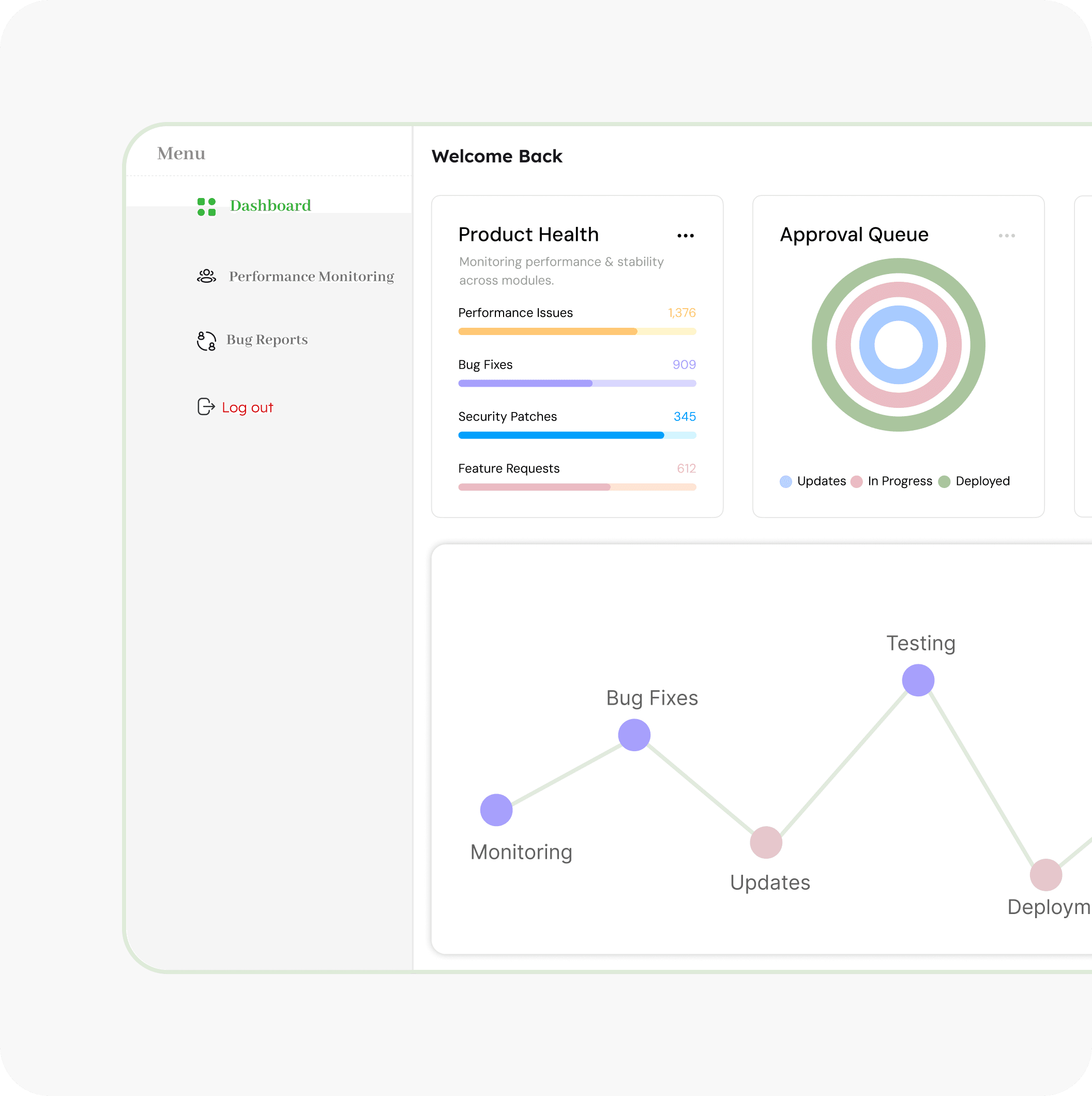Viewport: 1092px width, 1096px height.
Task: Click the blue Updates legend dot
Action: 786,482
